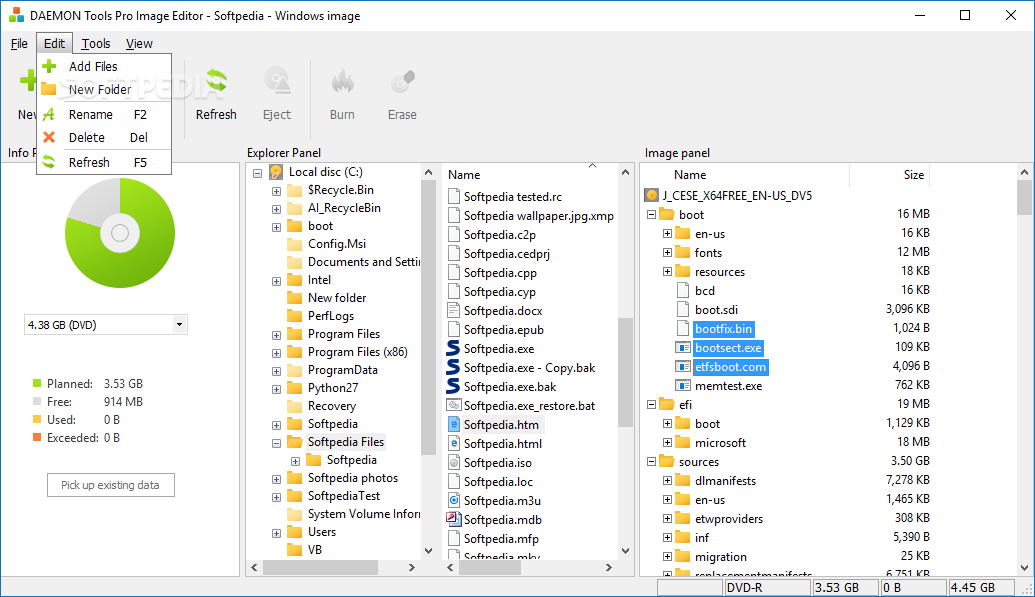
Task: Click the Local disc (C:) drive icon
Action: click(x=276, y=172)
